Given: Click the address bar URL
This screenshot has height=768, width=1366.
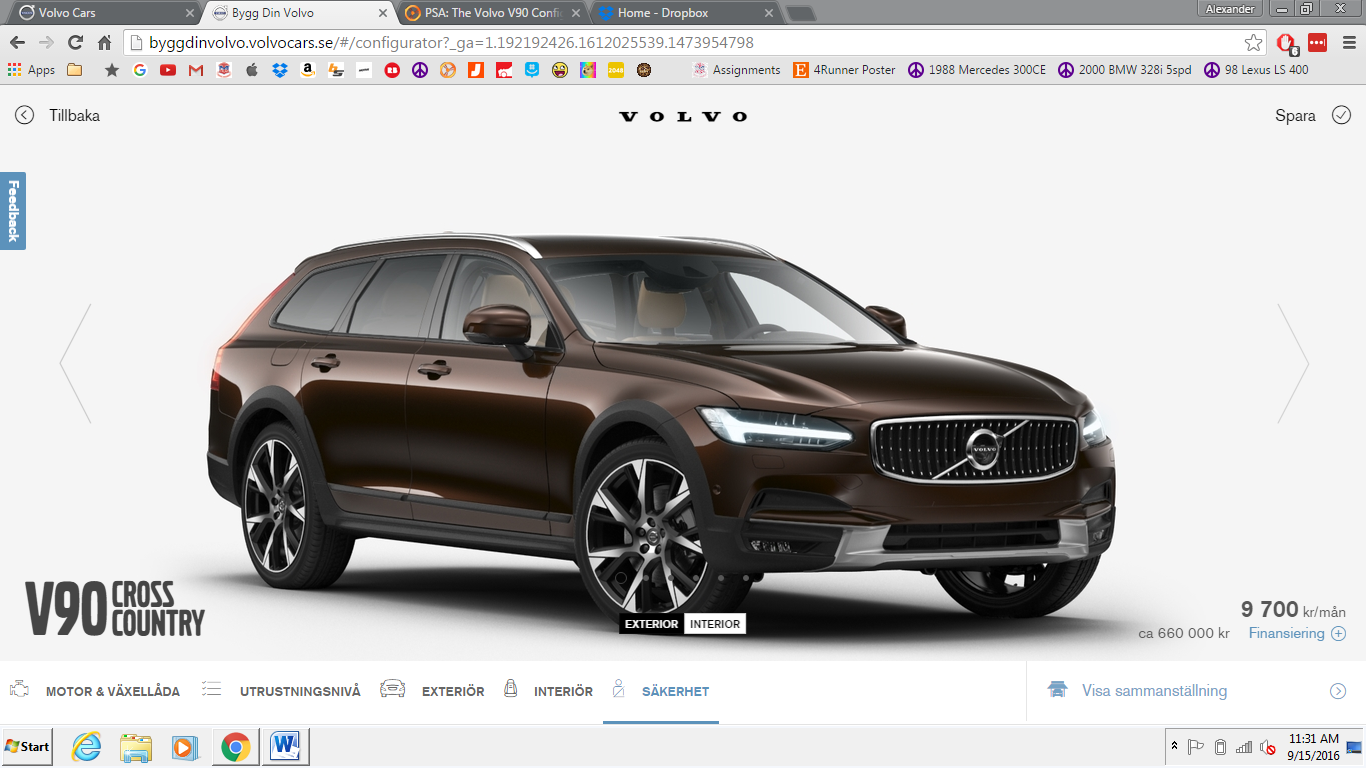Looking at the screenshot, I should 451,43.
